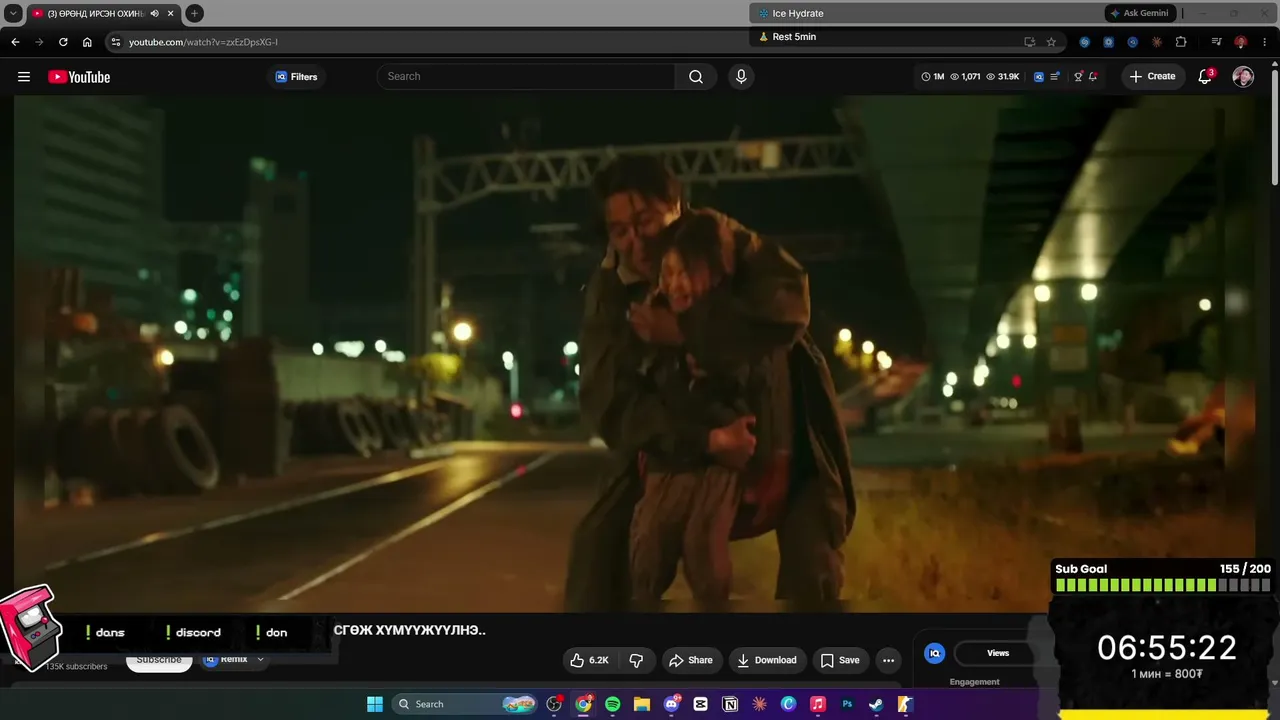Open Notion from the taskbar
Image resolution: width=1280 pixels, height=720 pixels.
(x=730, y=704)
